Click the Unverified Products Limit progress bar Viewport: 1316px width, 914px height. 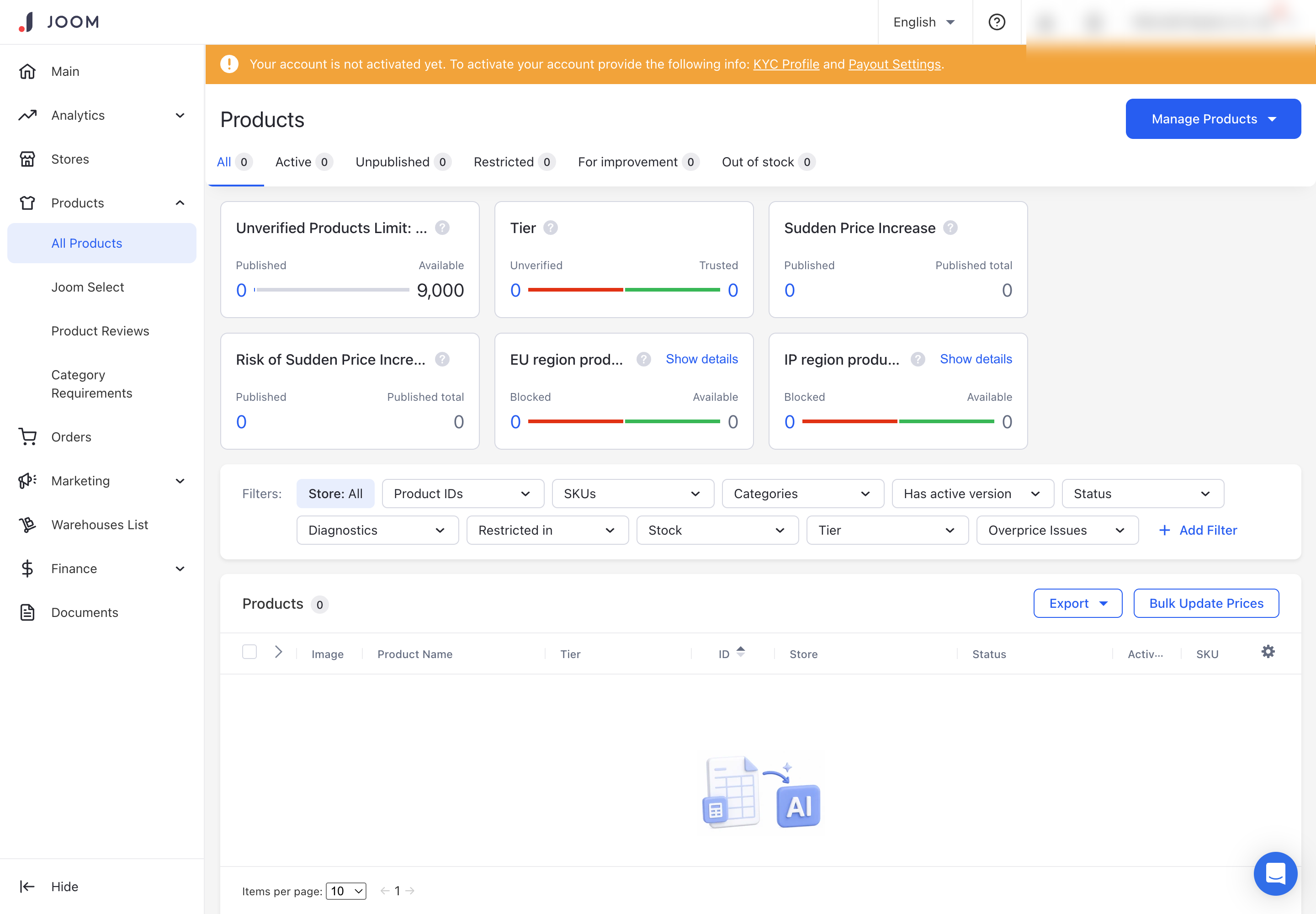point(332,290)
